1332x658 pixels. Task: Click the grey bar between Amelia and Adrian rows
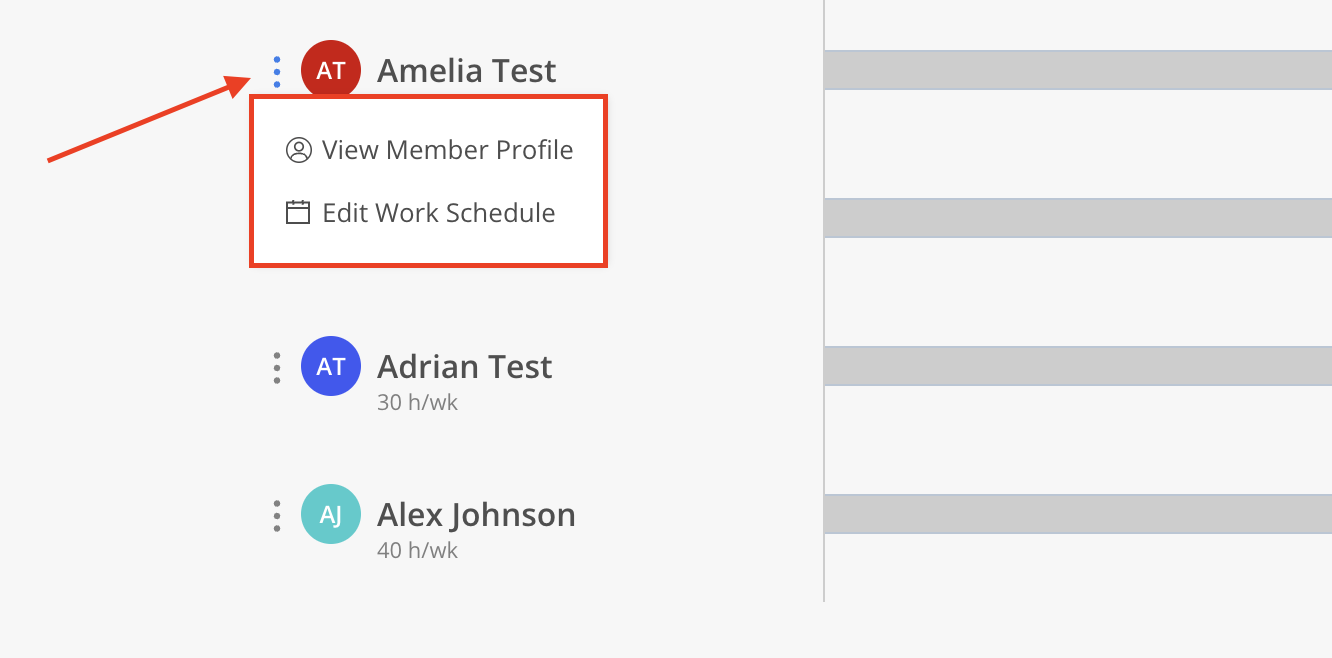pyautogui.click(x=1078, y=218)
